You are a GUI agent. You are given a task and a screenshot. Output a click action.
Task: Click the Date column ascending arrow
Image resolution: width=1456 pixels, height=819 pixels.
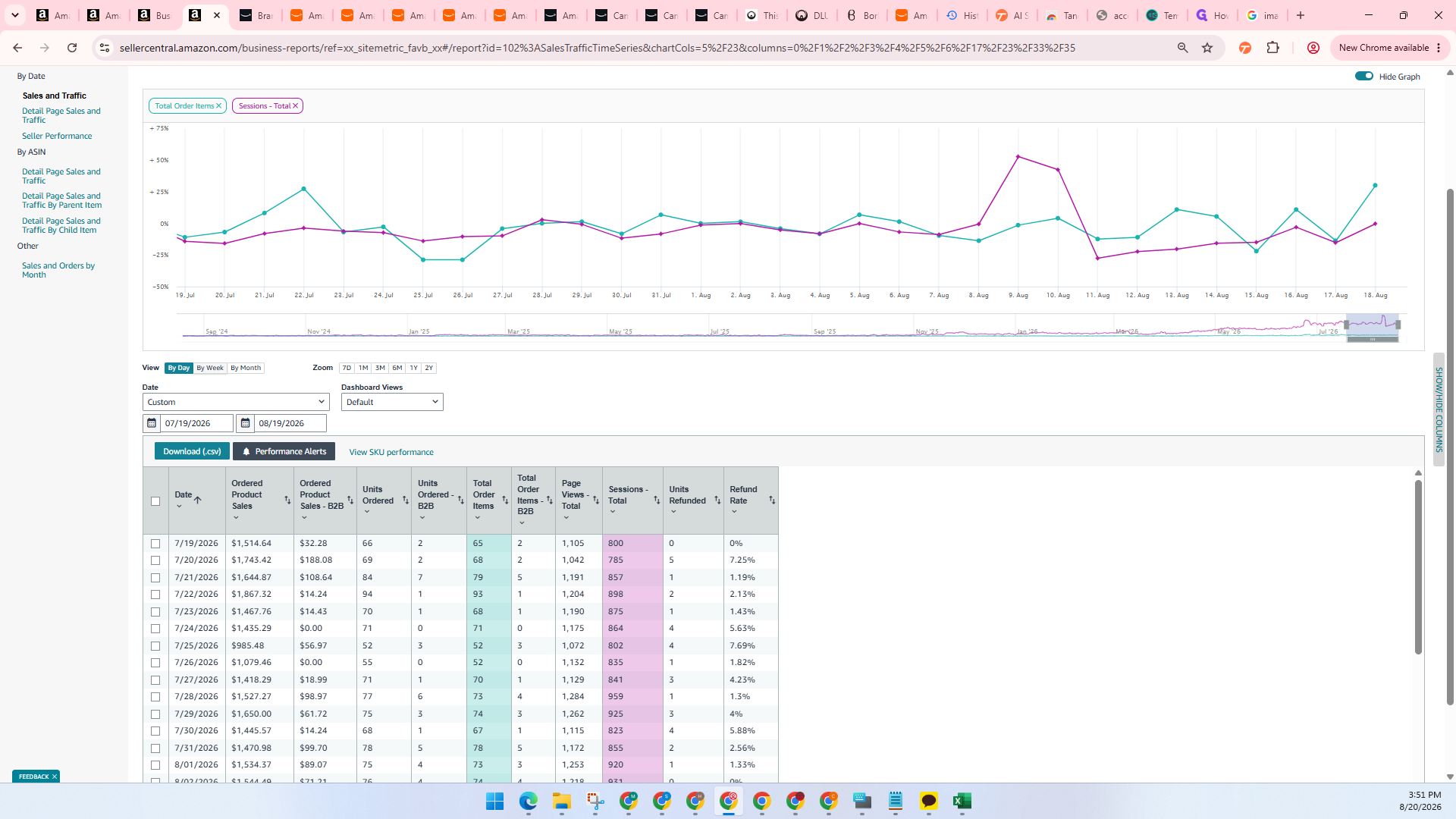click(x=198, y=500)
